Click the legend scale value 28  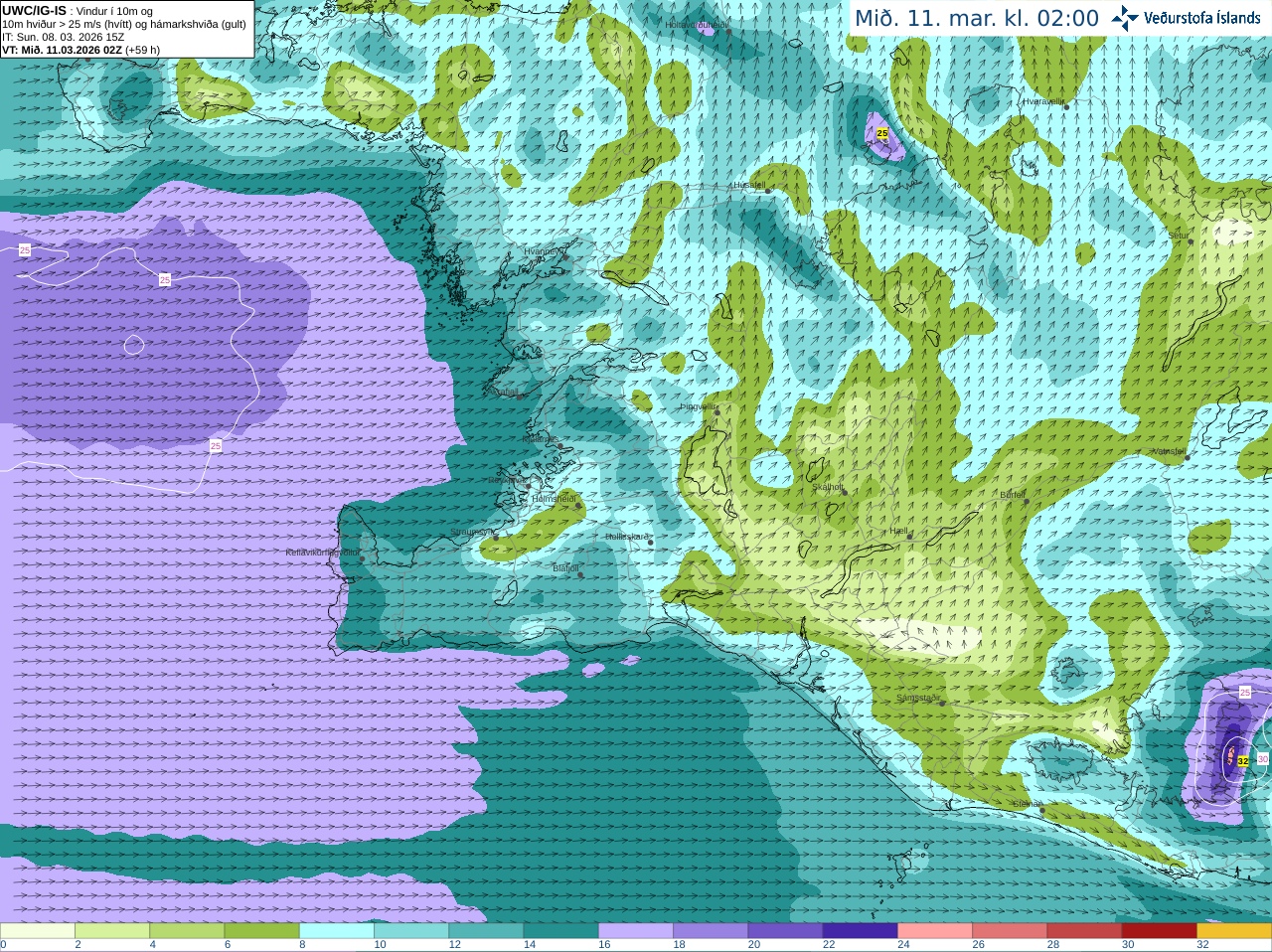coord(1053,945)
